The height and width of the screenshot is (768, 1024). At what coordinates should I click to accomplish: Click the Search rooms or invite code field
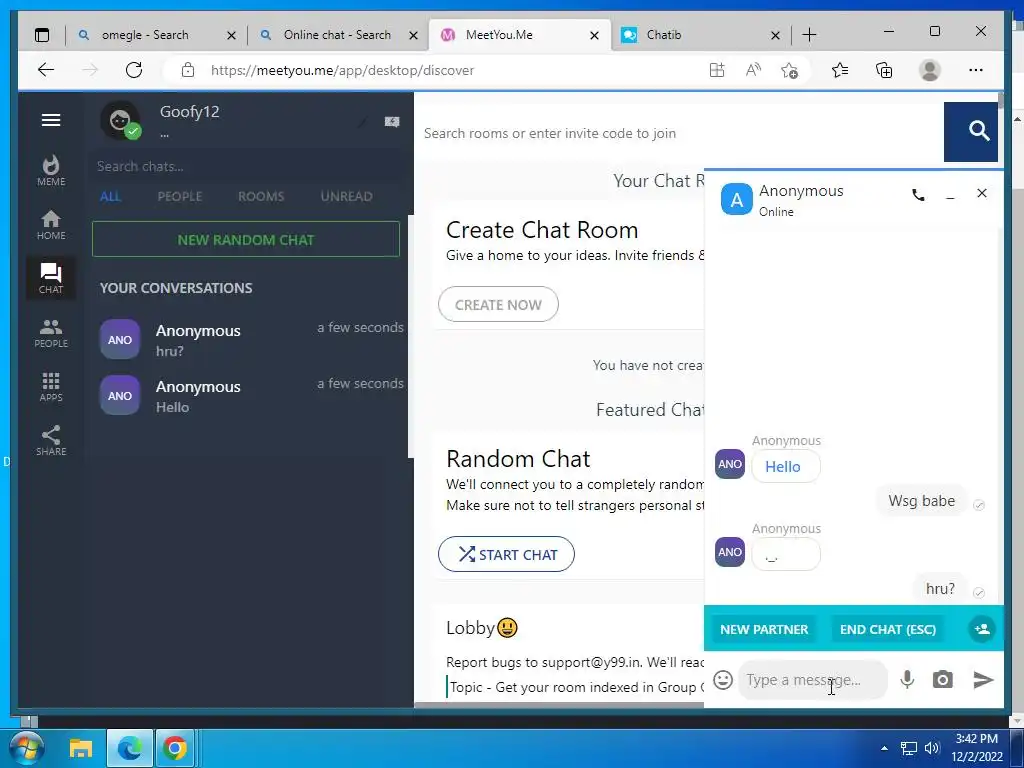click(679, 133)
